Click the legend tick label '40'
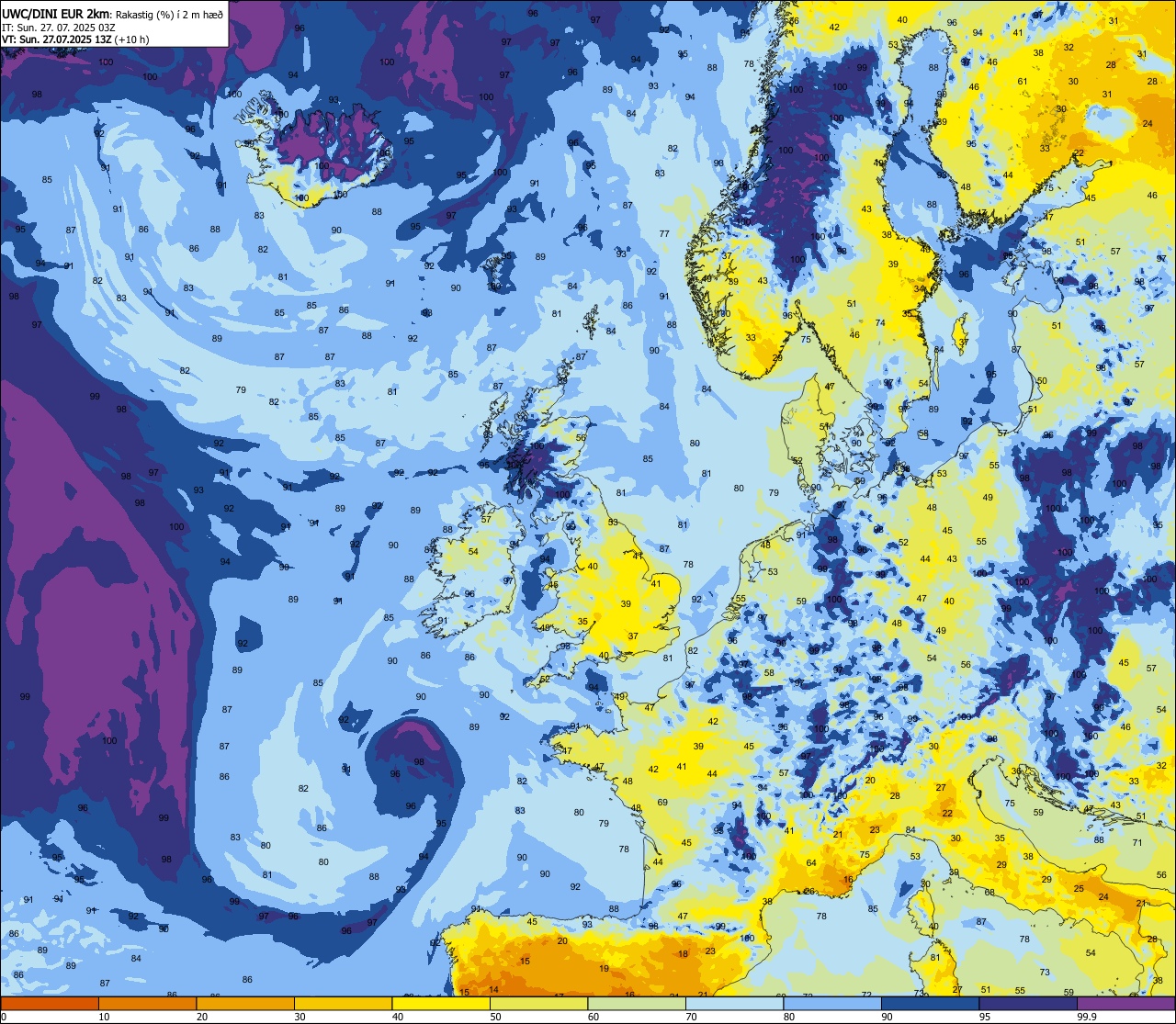 coord(398,1018)
